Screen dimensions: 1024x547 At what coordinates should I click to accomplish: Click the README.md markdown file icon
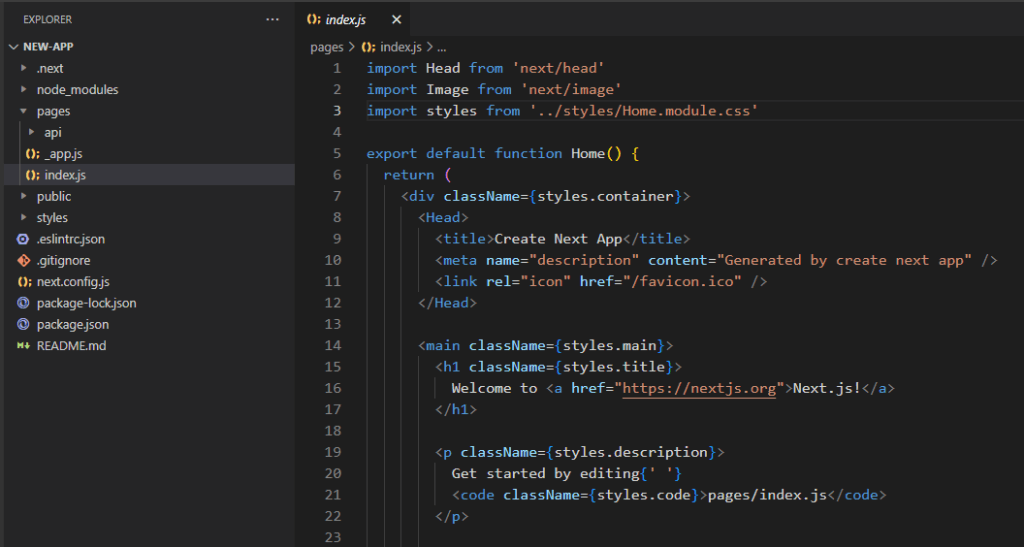pyautogui.click(x=24, y=346)
